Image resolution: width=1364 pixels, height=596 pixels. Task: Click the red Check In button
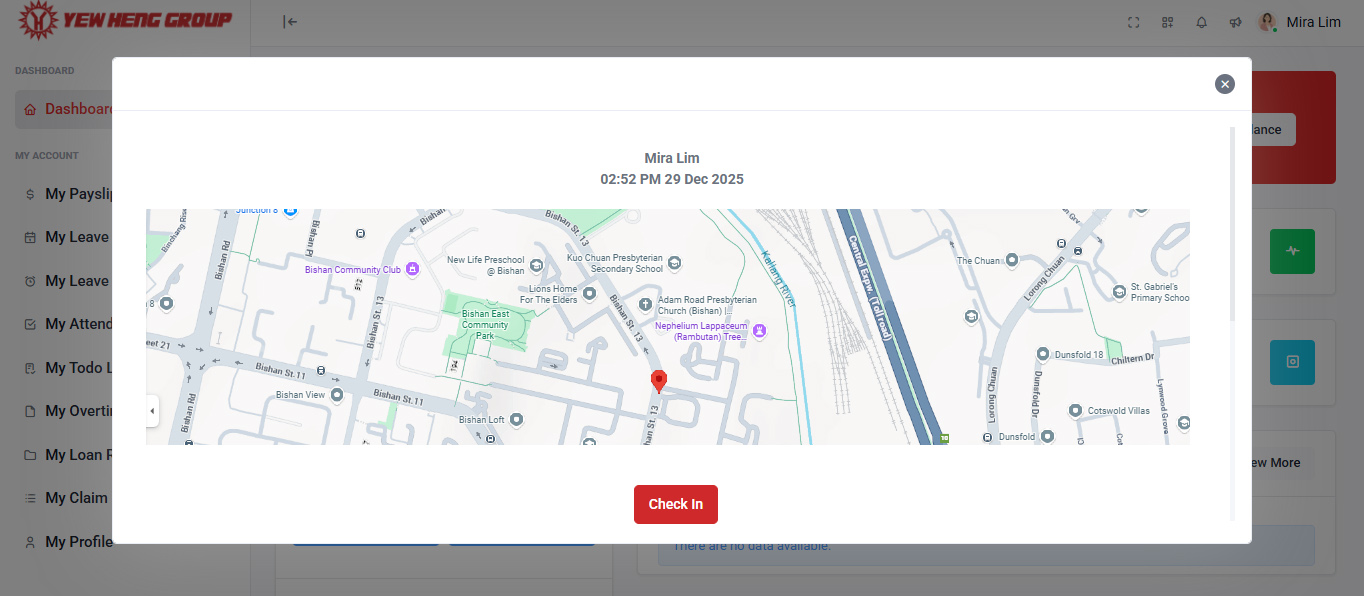click(x=675, y=504)
